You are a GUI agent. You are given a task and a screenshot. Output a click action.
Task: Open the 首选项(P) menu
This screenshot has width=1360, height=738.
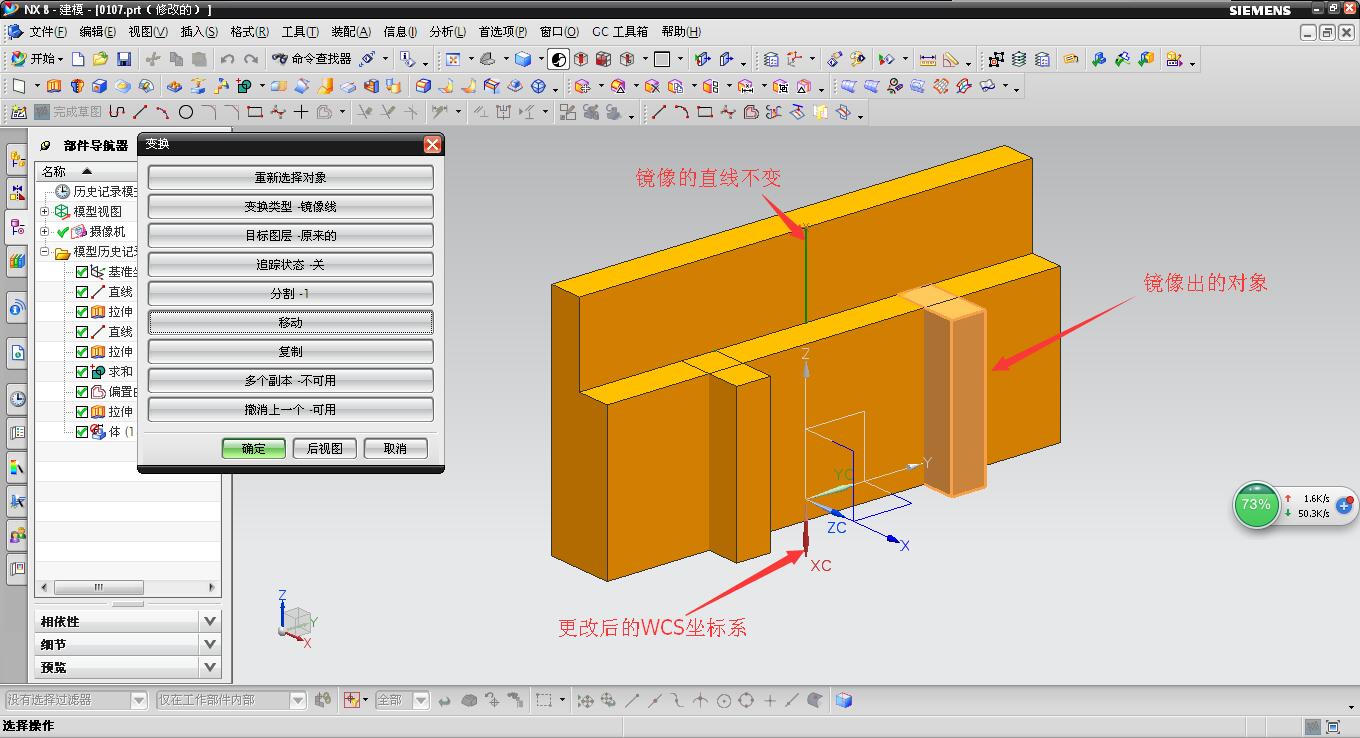(x=503, y=32)
